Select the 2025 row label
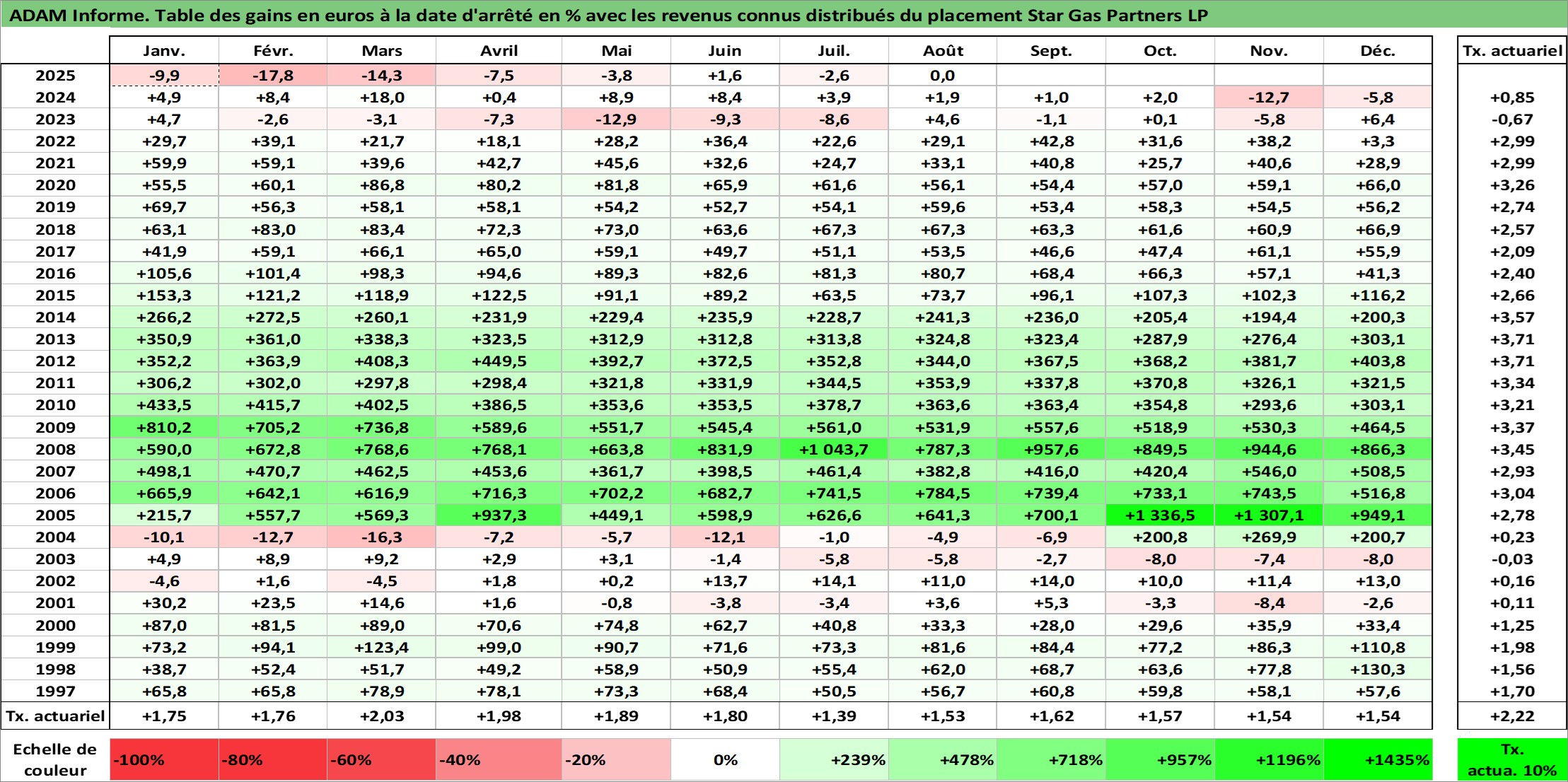Screen dimensions: 1568x782 55,76
